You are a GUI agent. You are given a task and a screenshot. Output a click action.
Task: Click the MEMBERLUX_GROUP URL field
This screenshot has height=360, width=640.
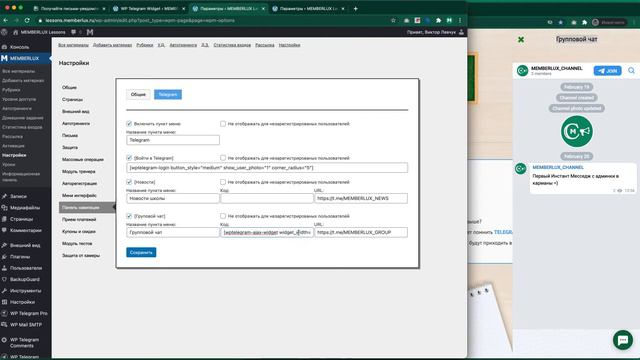[361, 232]
